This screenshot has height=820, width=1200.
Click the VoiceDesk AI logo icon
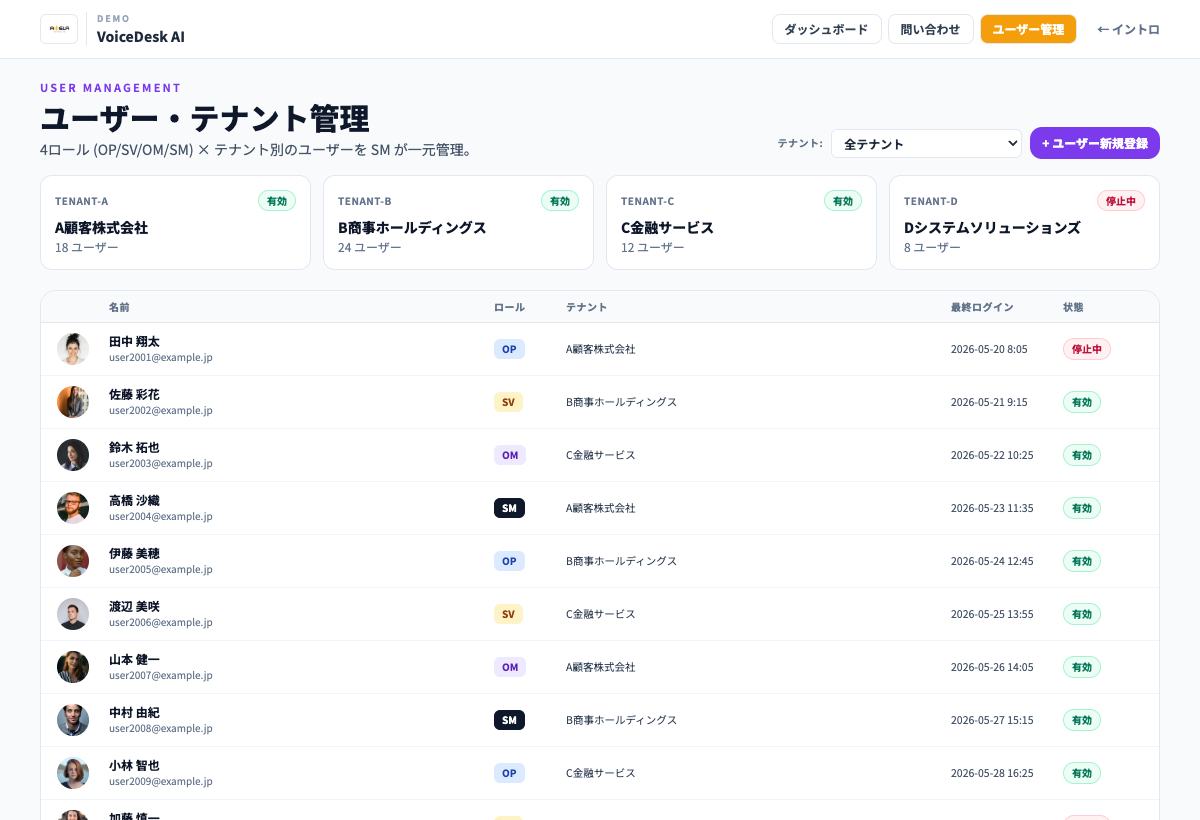59,29
